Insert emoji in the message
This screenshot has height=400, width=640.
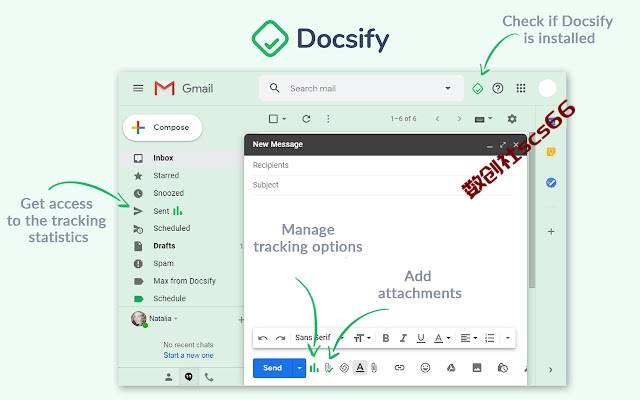(425, 368)
